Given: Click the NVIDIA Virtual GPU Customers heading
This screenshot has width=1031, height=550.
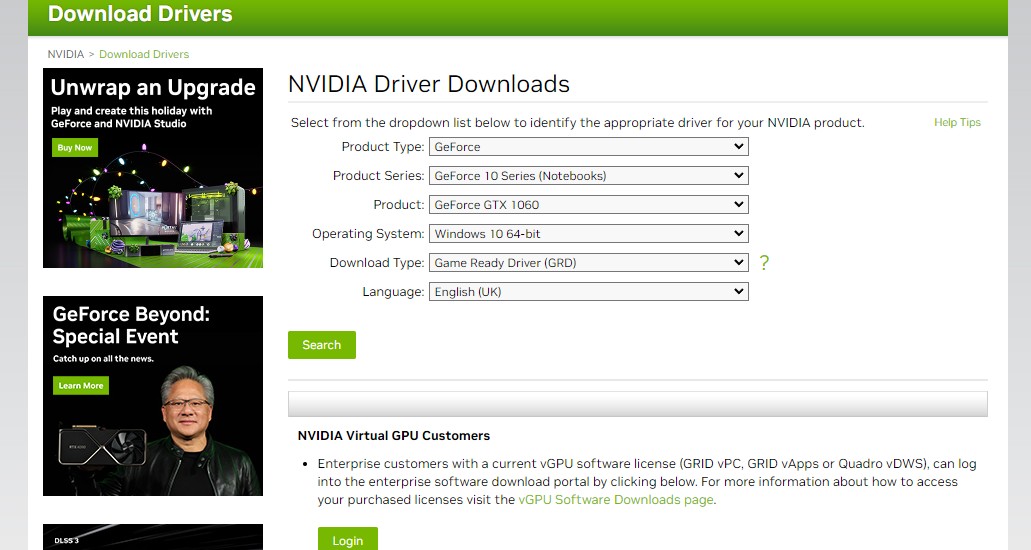Looking at the screenshot, I should click(394, 436).
